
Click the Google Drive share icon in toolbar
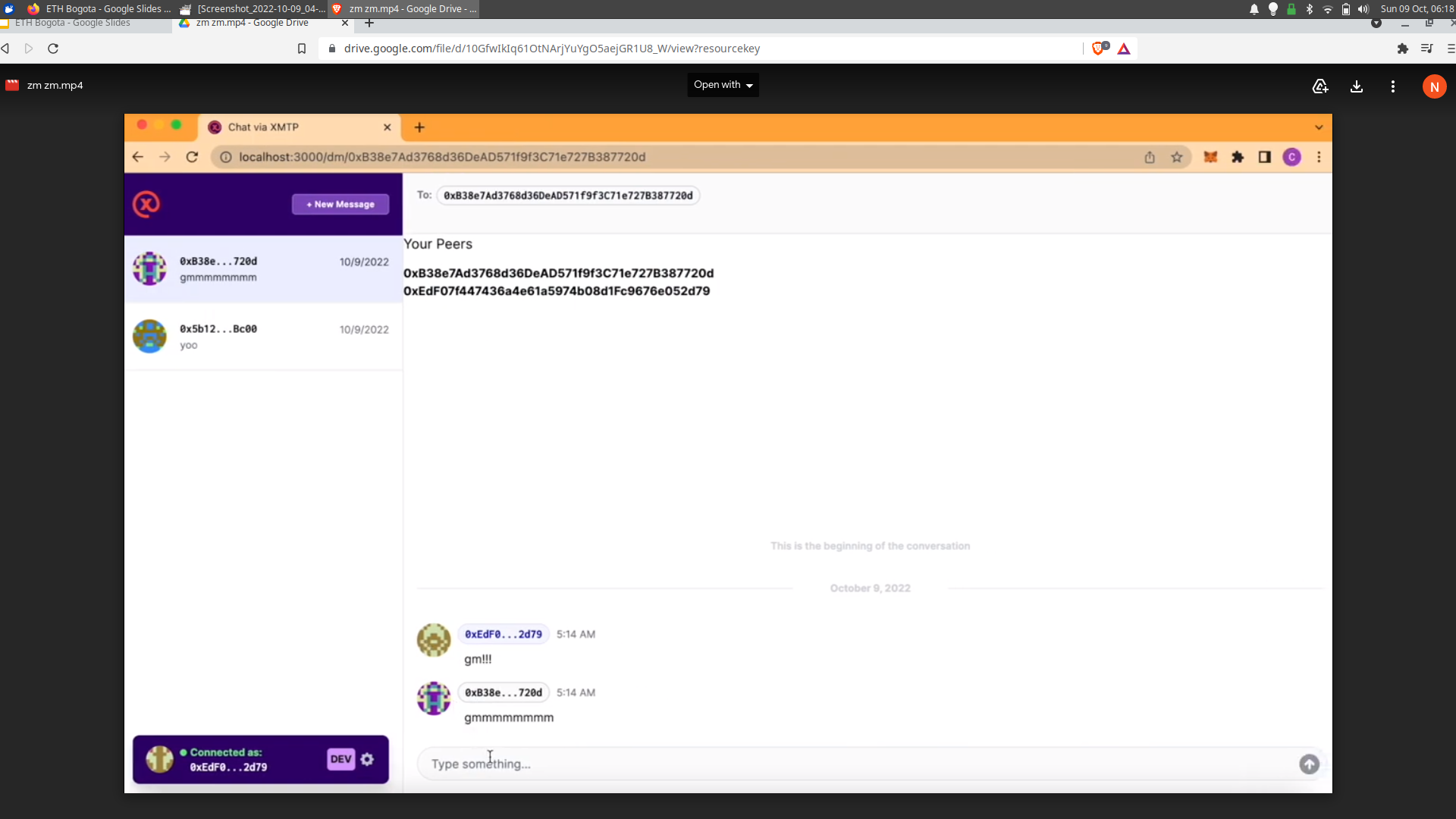(x=1320, y=86)
